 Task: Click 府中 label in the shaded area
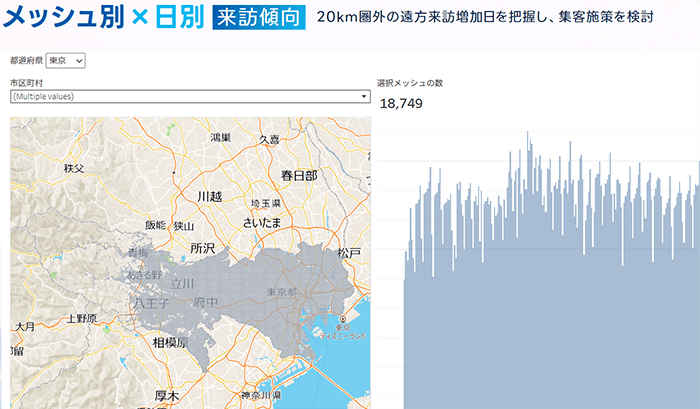[205, 303]
